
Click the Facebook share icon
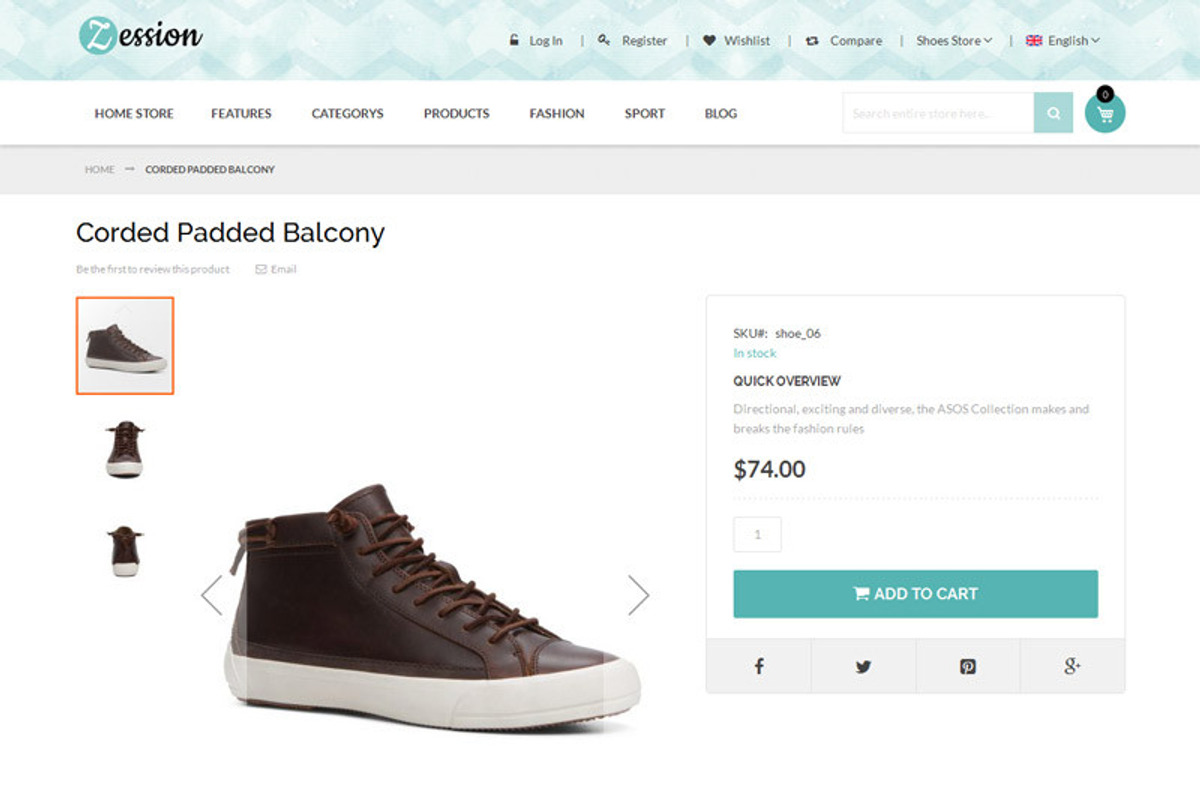pos(759,666)
